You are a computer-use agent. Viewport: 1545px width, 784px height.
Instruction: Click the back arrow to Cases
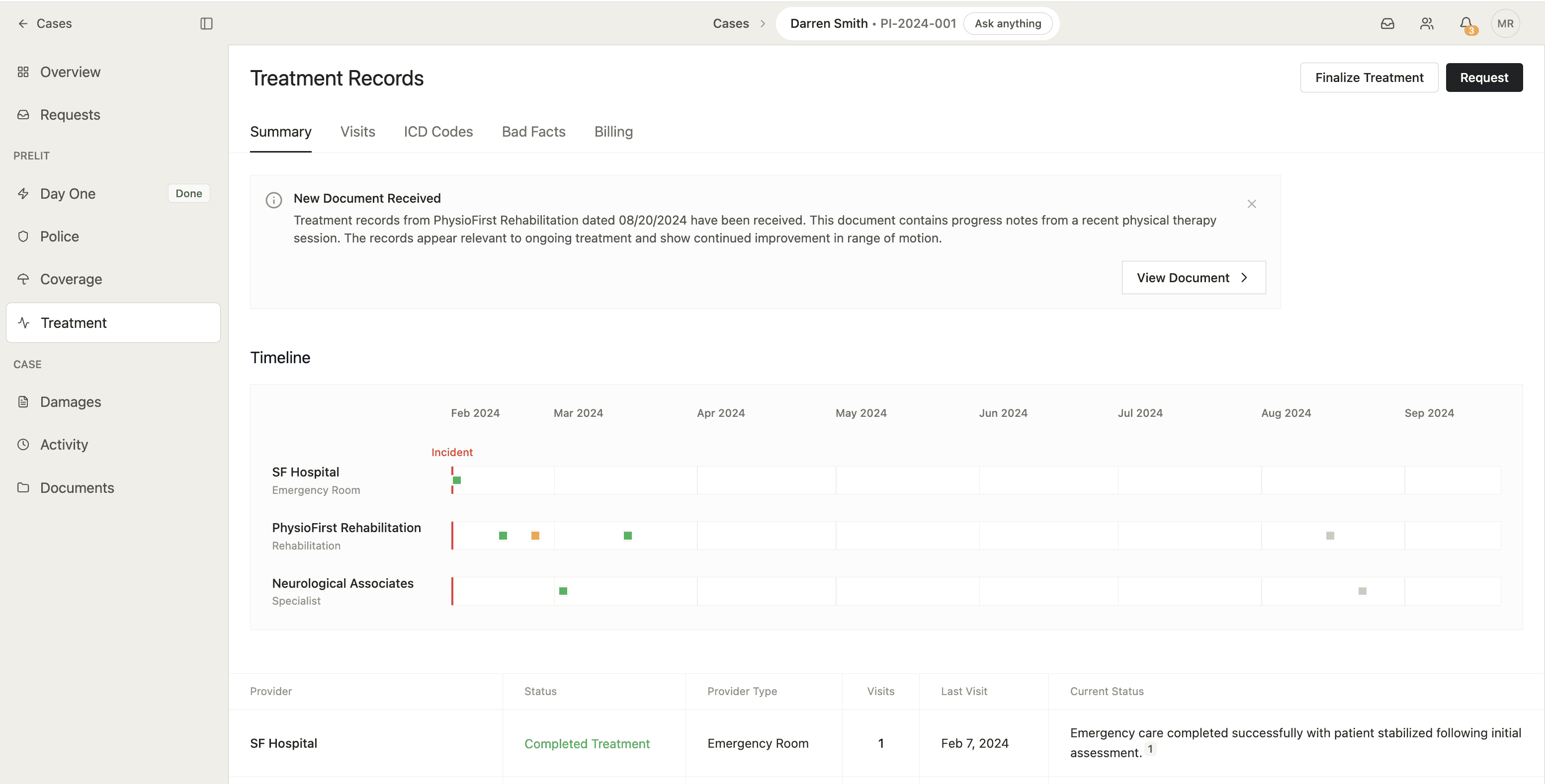click(x=23, y=23)
